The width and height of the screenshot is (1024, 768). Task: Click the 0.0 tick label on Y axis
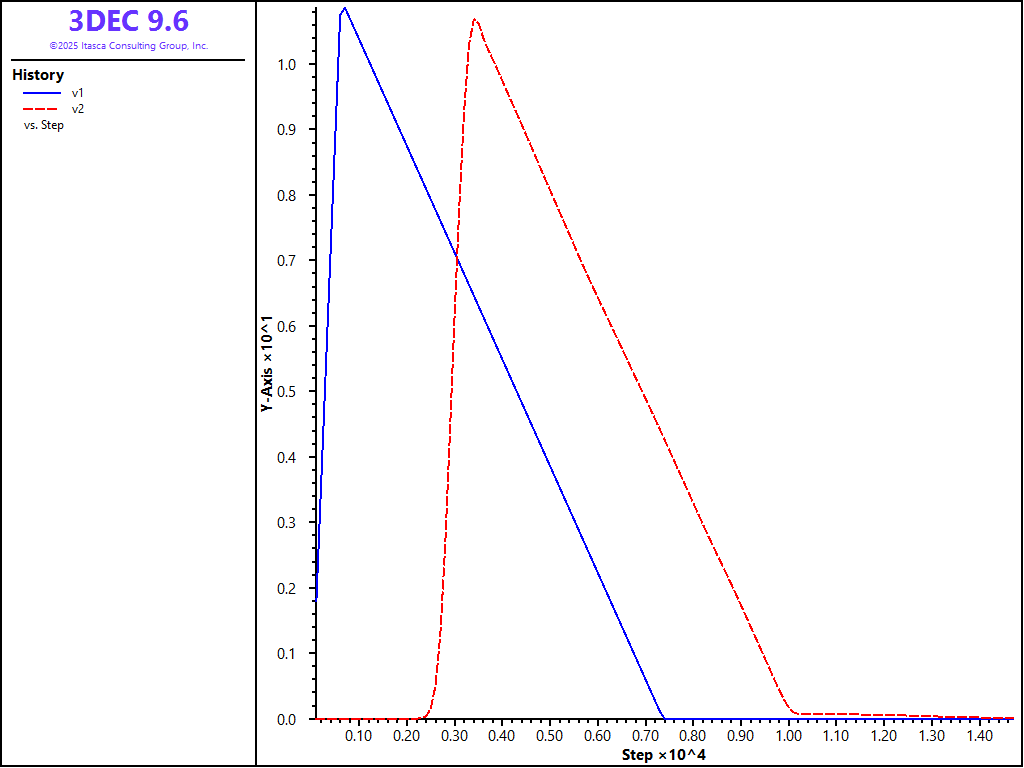289,719
